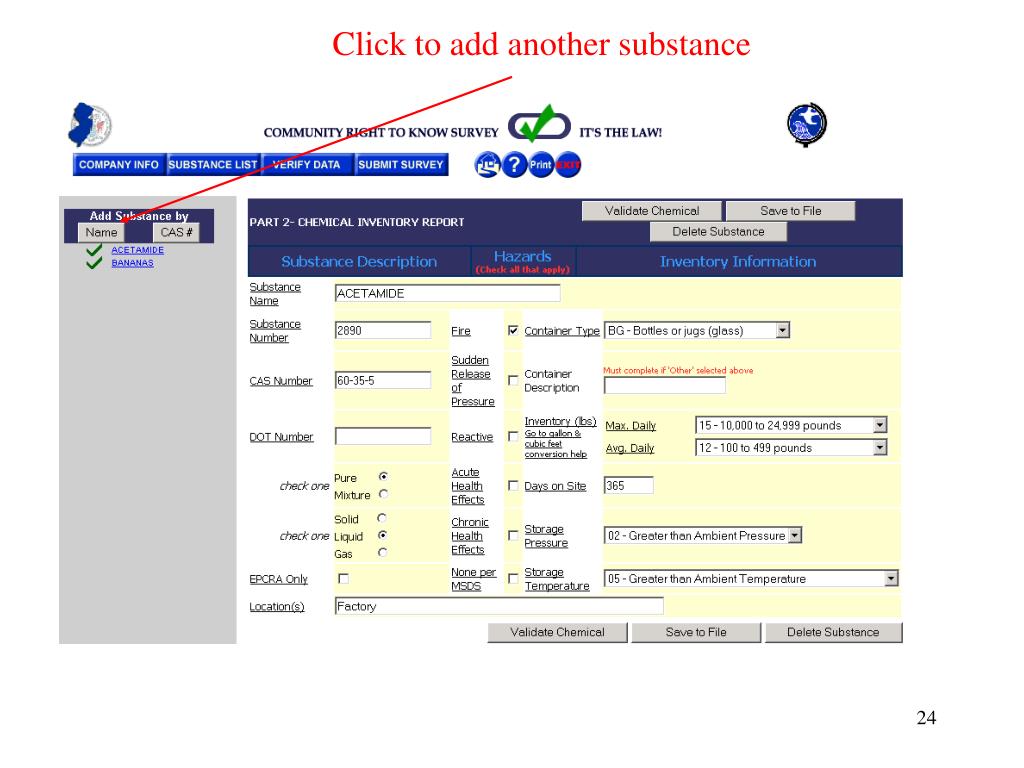The width and height of the screenshot is (1024, 768).
Task: Click green checkmark beside ACETAMIDE
Action: click(x=94, y=250)
